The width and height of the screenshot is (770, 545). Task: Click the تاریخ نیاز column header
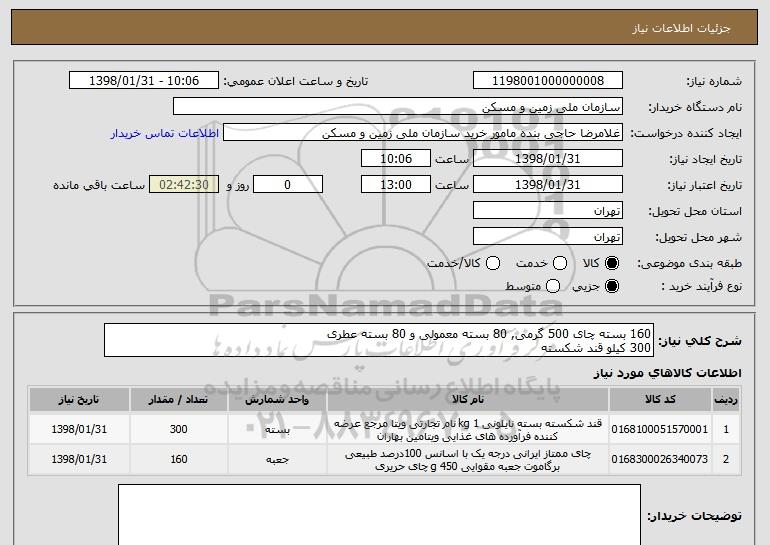[x=79, y=399]
